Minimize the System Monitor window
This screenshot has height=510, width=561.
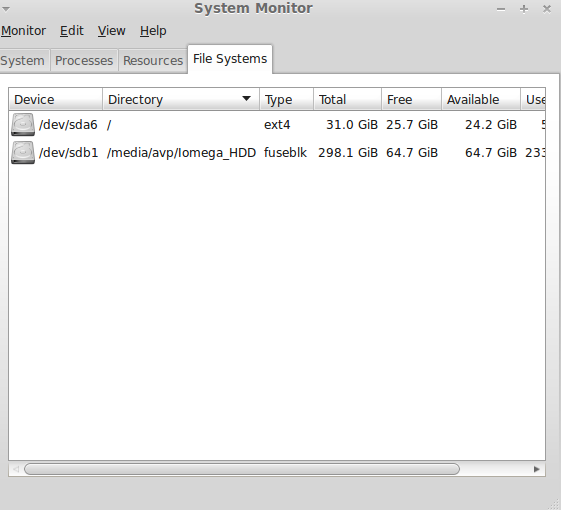point(501,9)
